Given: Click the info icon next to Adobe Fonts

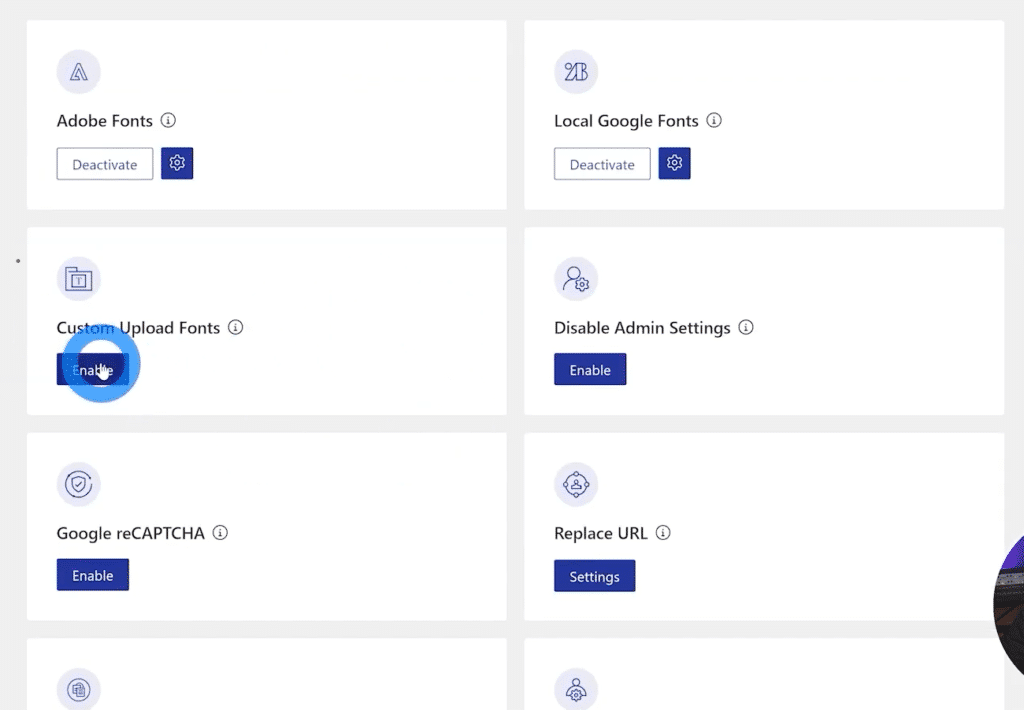Looking at the screenshot, I should 168,120.
